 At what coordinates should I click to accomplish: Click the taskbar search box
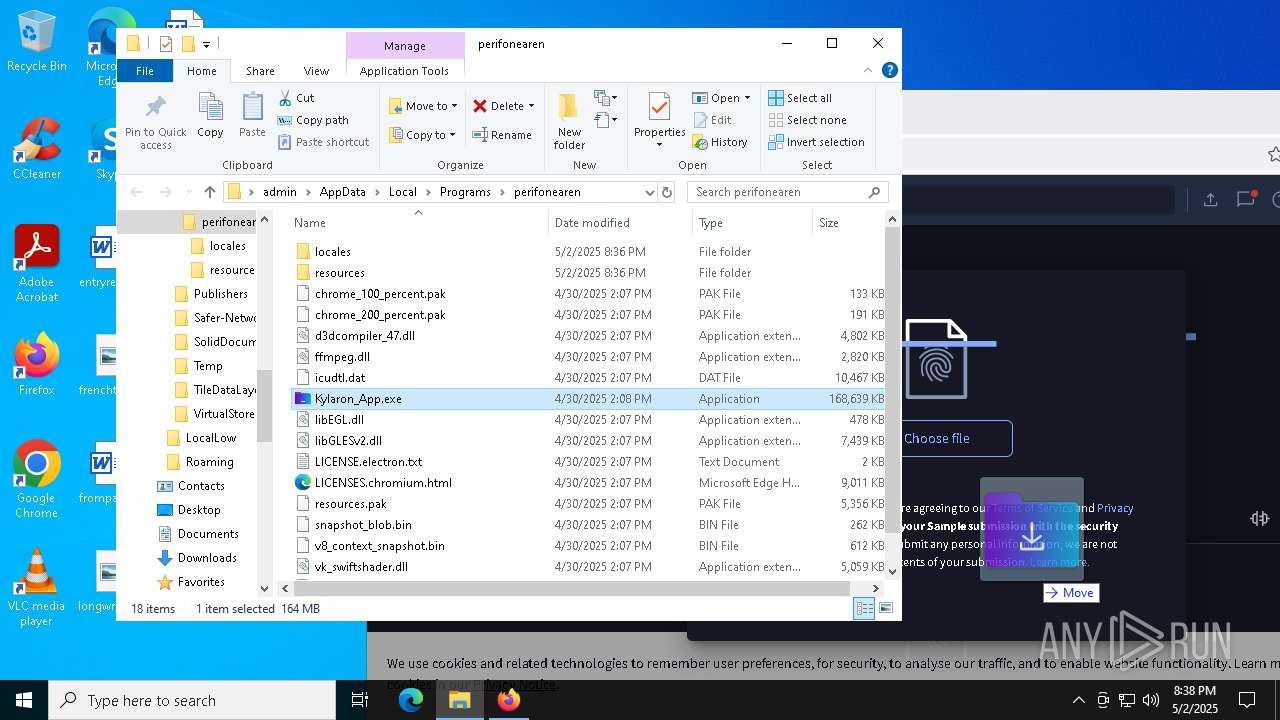click(192, 700)
